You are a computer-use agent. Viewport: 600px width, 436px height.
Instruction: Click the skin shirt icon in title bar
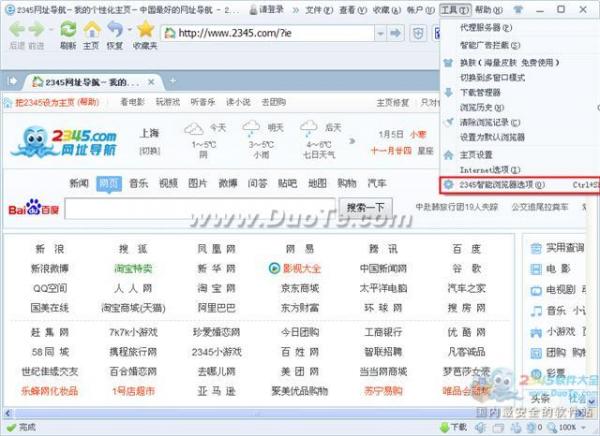click(x=518, y=9)
